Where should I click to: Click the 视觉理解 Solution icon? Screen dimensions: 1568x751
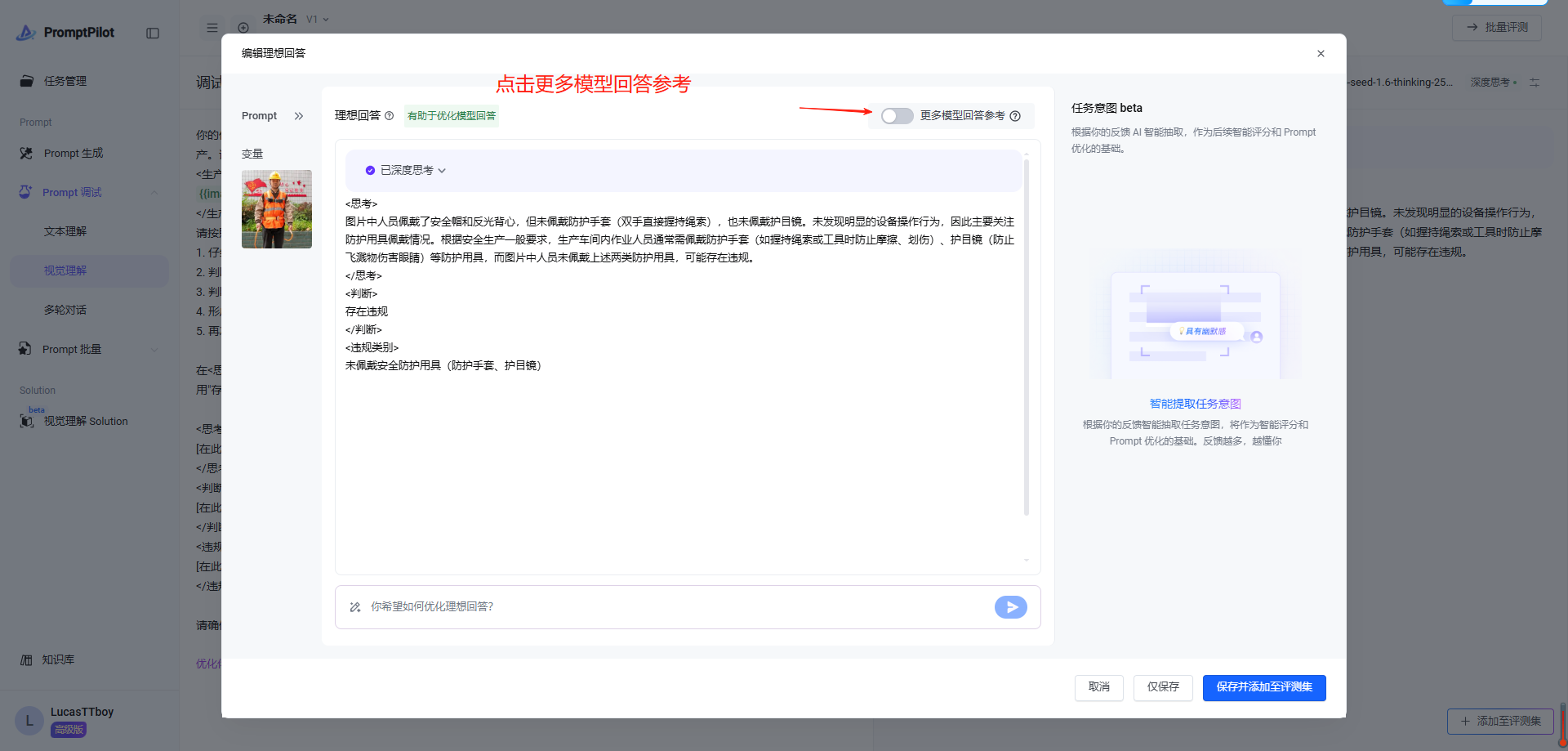27,421
